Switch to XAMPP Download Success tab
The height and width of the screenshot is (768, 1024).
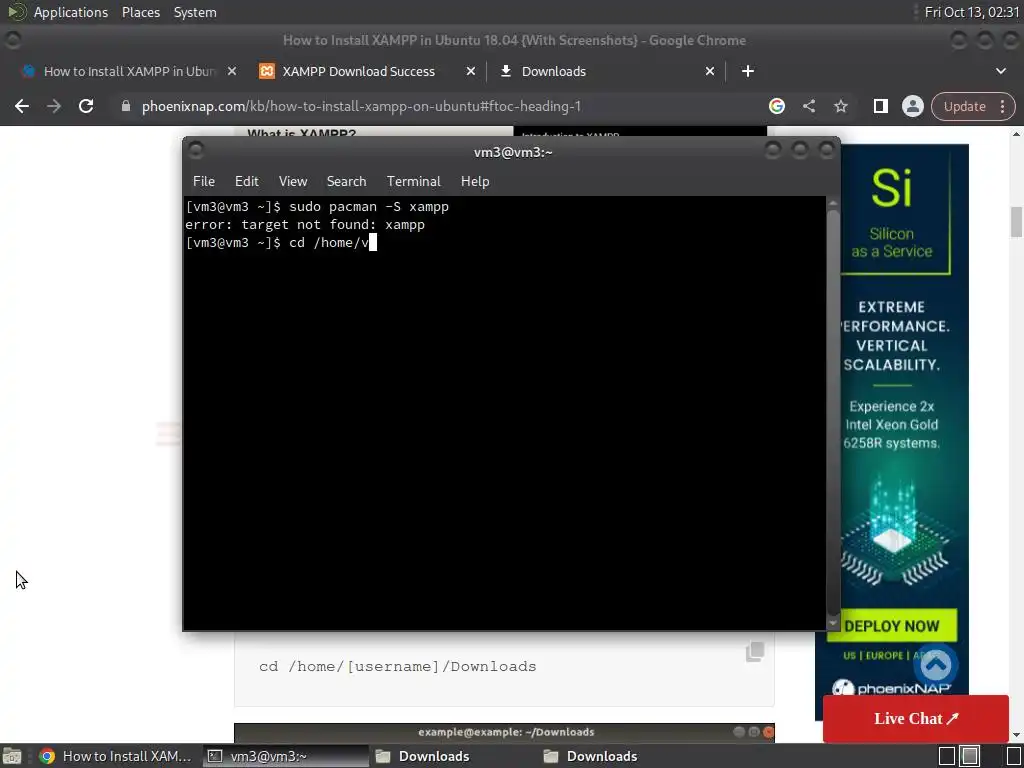click(359, 71)
